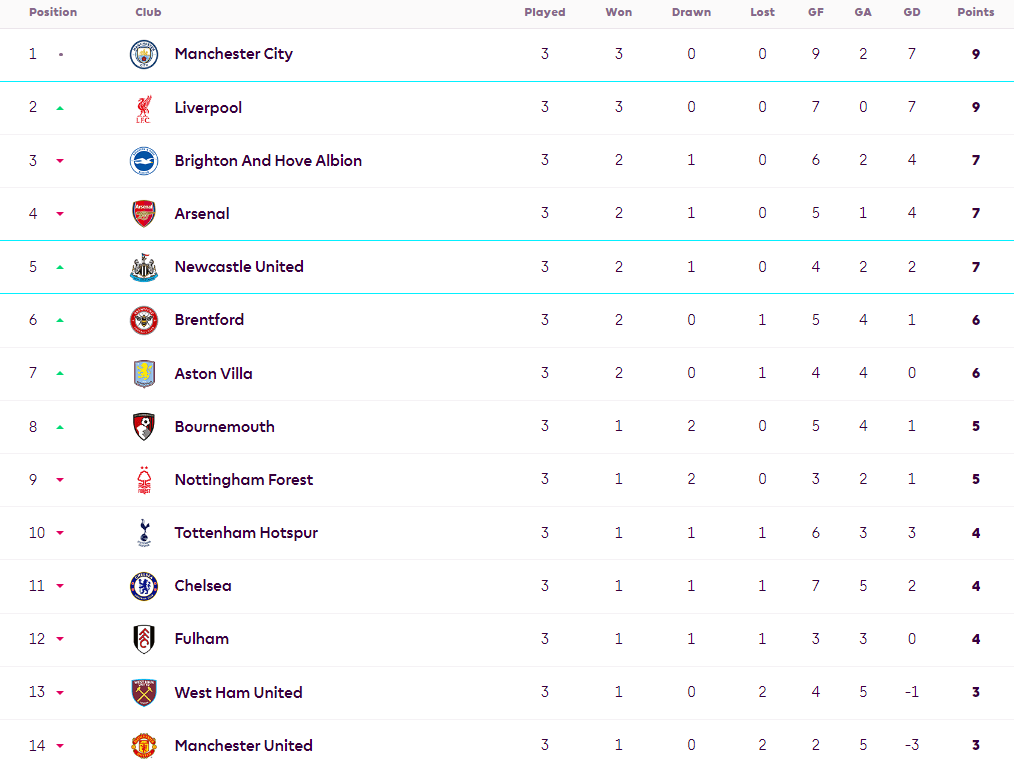Viewport: 1014px width, 772px height.
Task: Click the Arsenal club crest
Action: (144, 214)
